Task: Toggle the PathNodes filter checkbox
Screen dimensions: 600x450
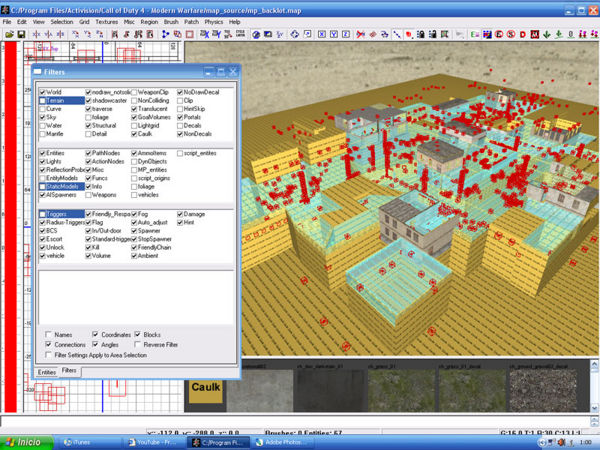Action: click(88, 153)
